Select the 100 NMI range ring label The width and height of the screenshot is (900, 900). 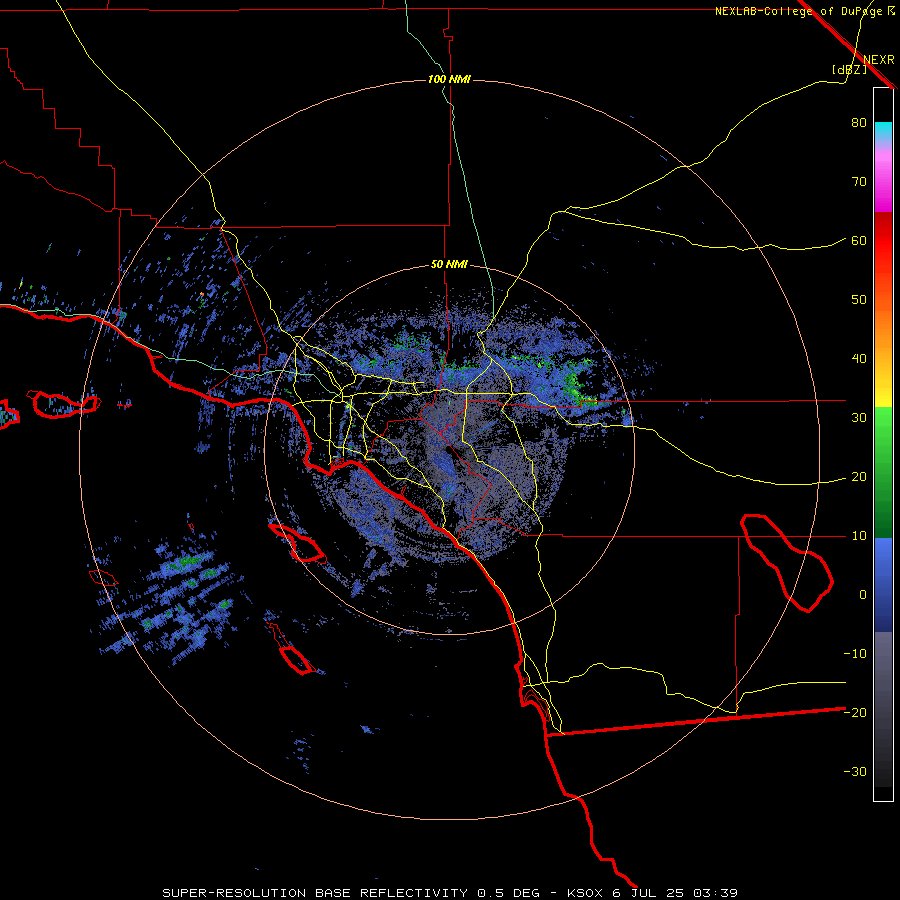click(449, 79)
